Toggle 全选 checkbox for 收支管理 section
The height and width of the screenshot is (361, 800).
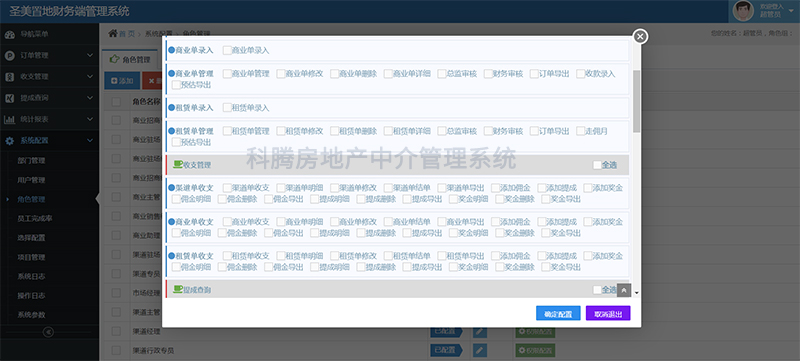coord(597,165)
